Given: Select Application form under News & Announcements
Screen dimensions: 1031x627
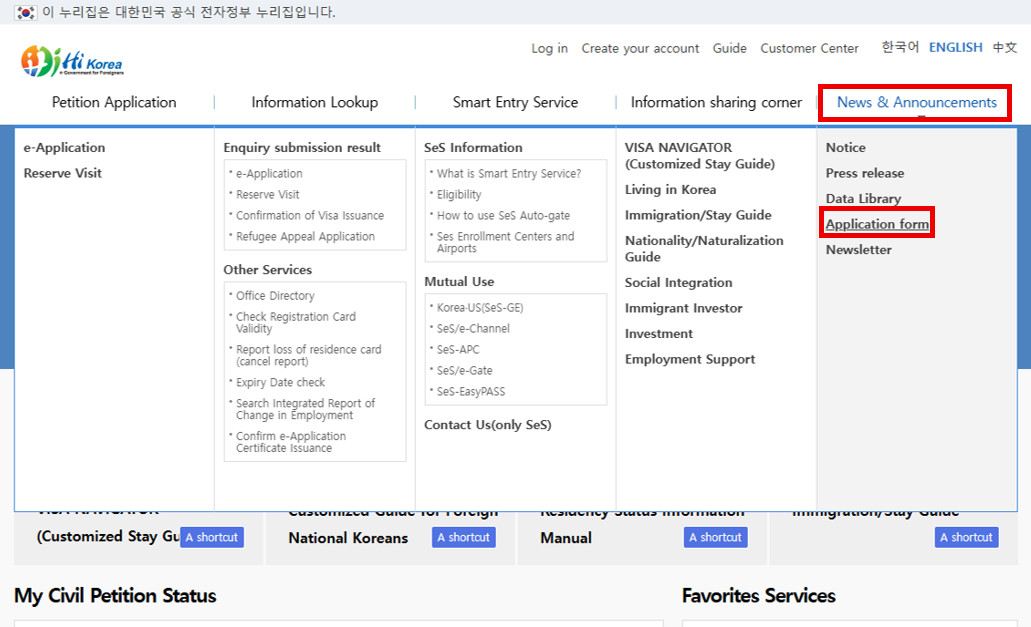Looking at the screenshot, I should tap(877, 224).
